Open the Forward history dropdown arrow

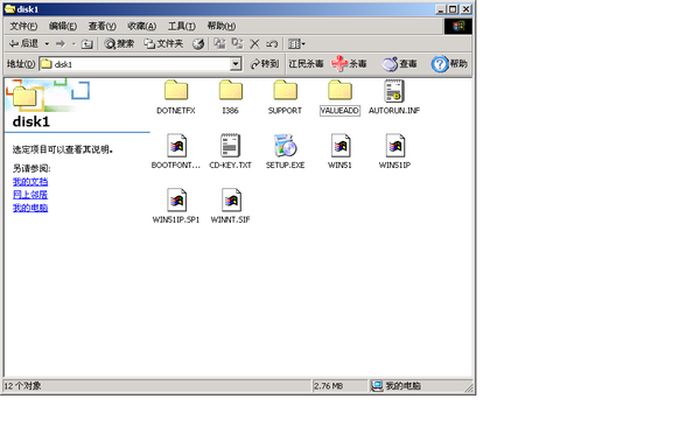tap(74, 44)
